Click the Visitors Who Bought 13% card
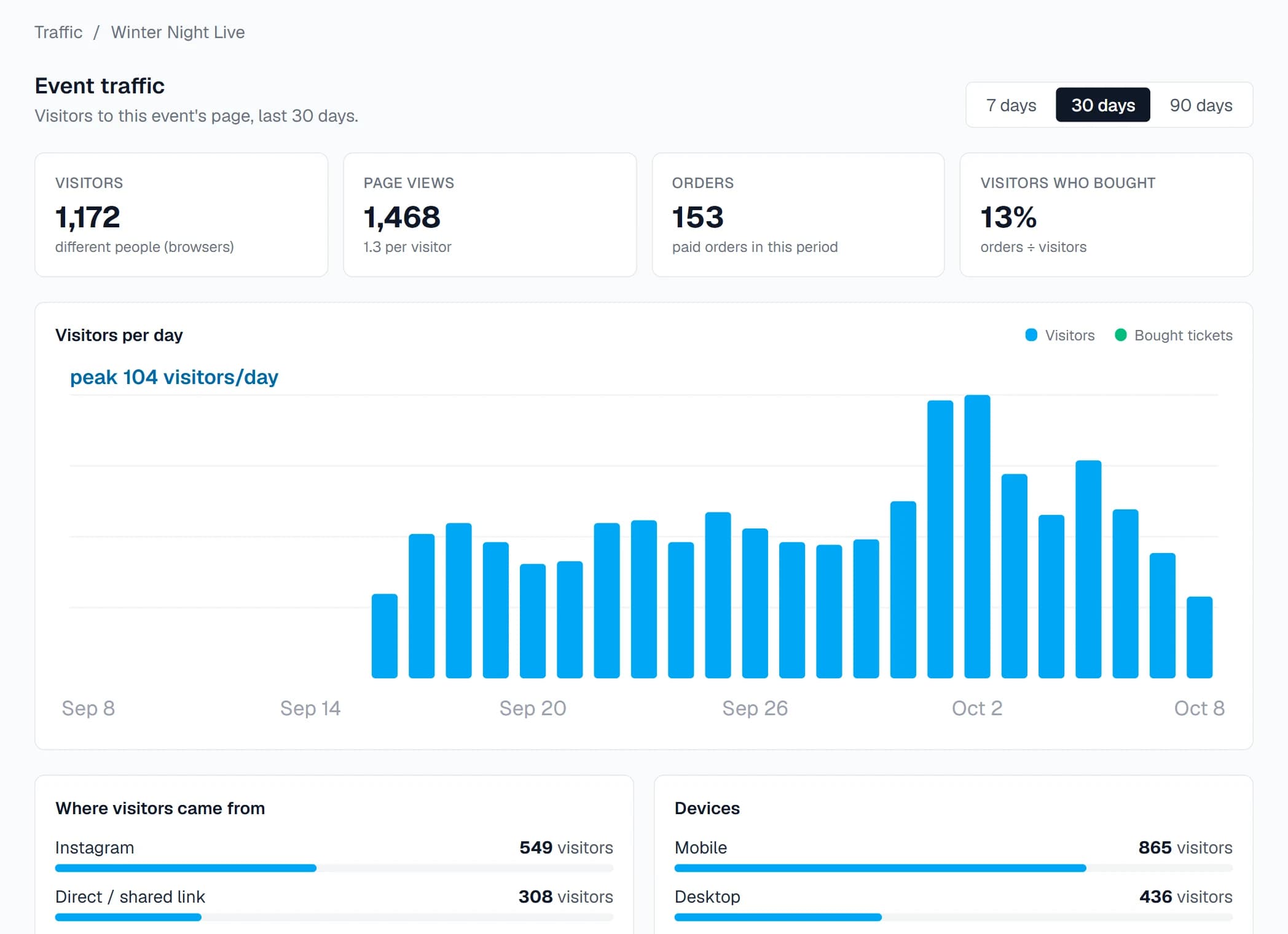The height and width of the screenshot is (934, 1288). coord(1106,215)
